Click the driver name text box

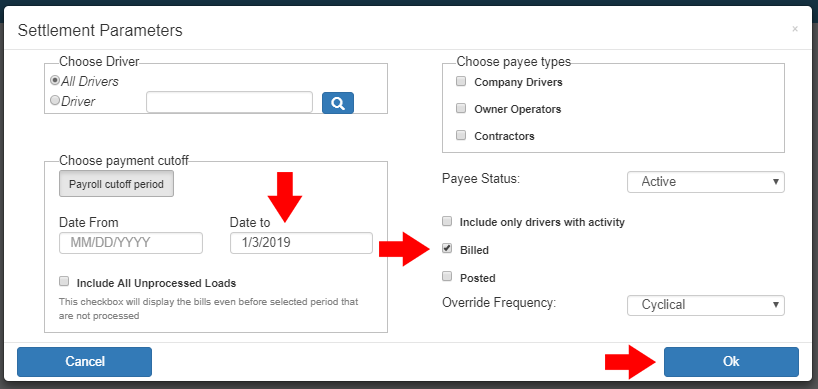pyautogui.click(x=230, y=102)
